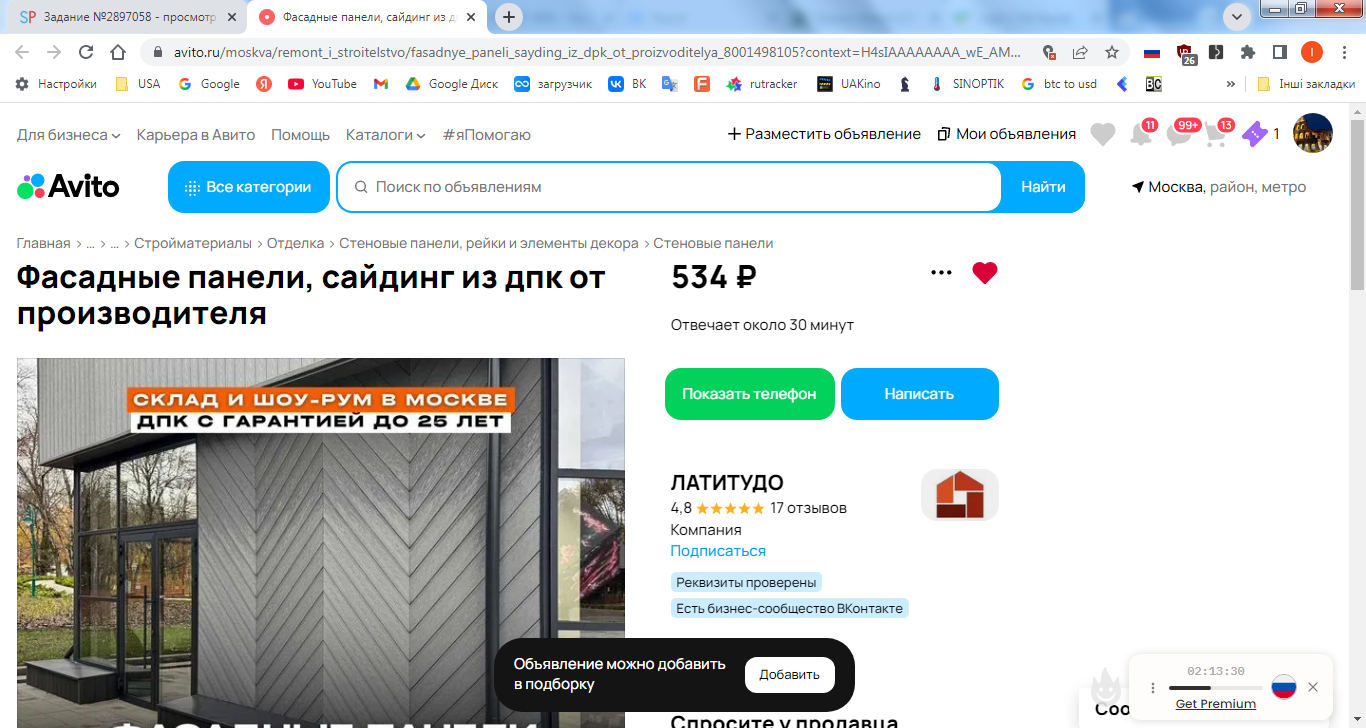1366x728 pixels.
Task: Click the audio widget progress slider
Action: point(1215,688)
